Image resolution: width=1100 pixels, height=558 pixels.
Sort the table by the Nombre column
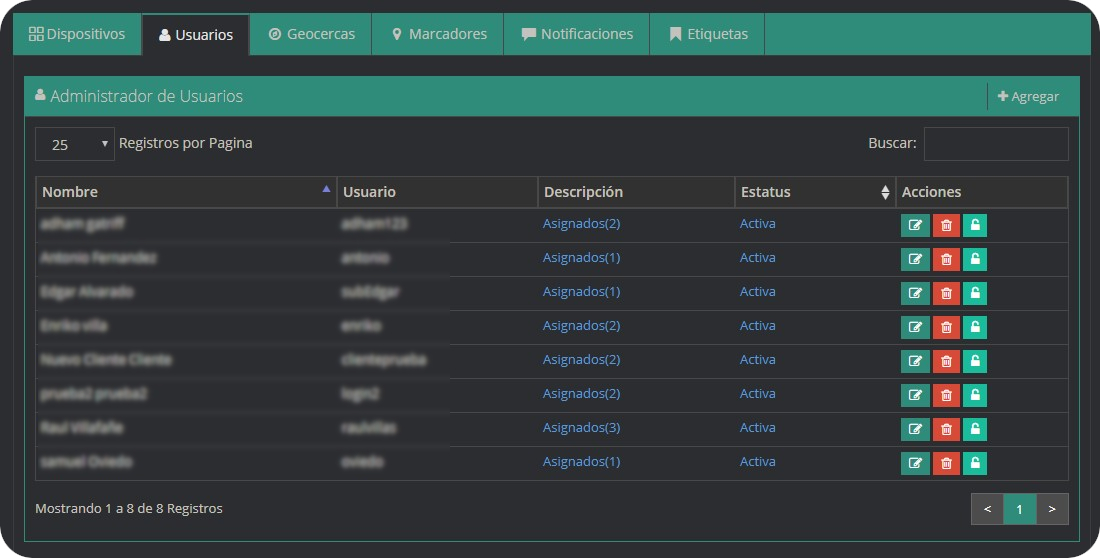[186, 192]
